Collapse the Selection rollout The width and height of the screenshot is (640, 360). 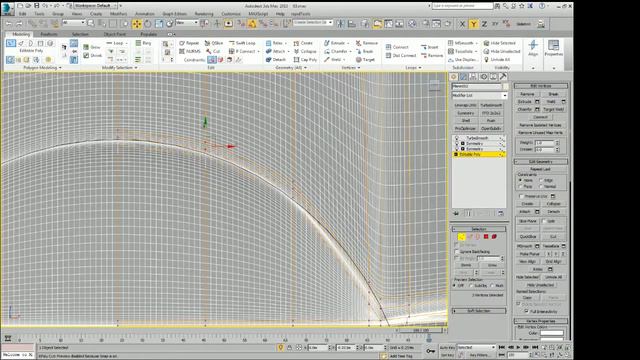(x=479, y=229)
